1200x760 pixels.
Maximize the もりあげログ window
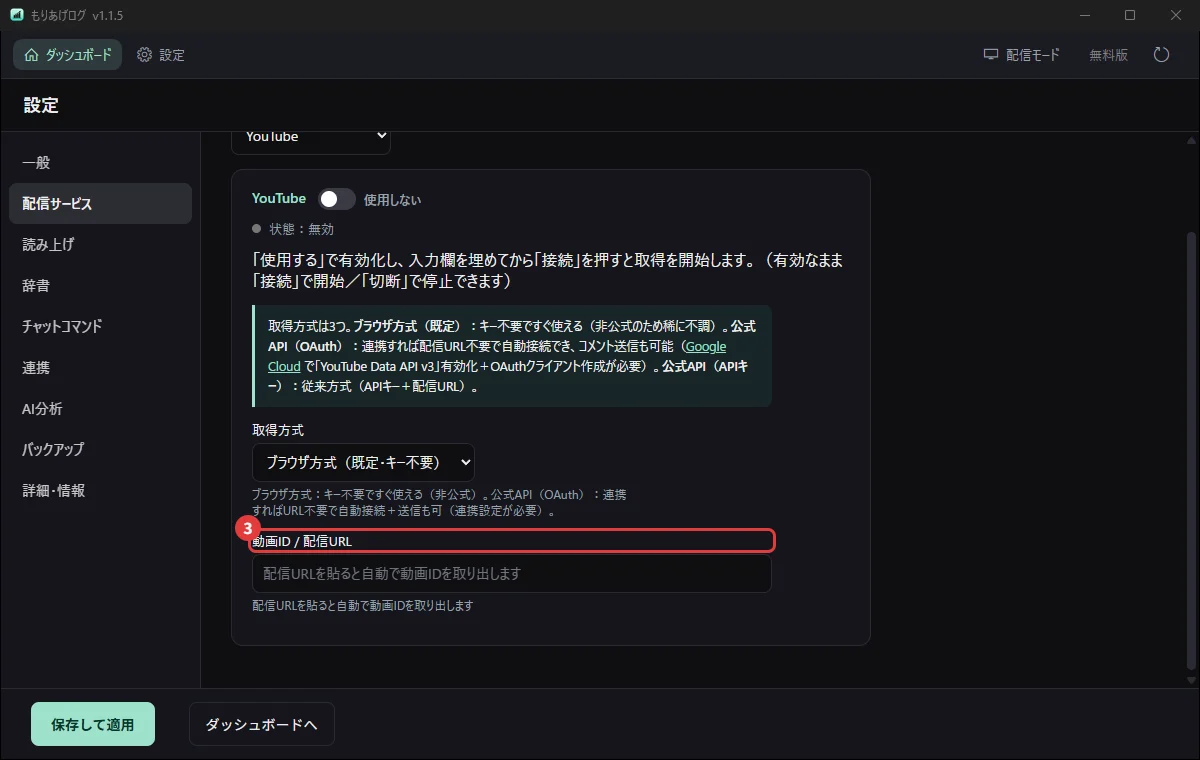point(1130,15)
